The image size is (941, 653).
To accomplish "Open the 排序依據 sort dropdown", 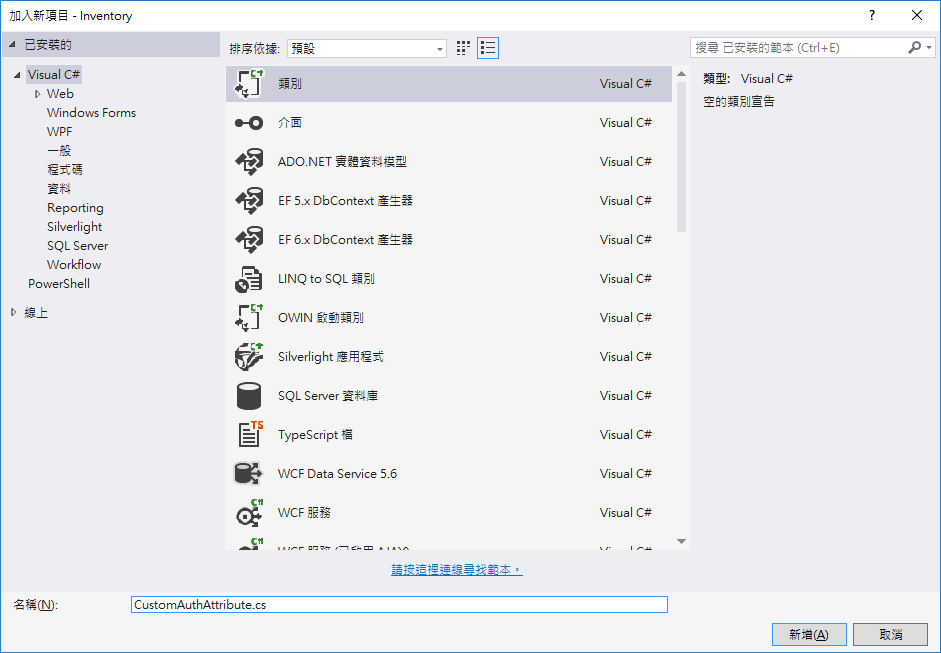I will [x=367, y=49].
